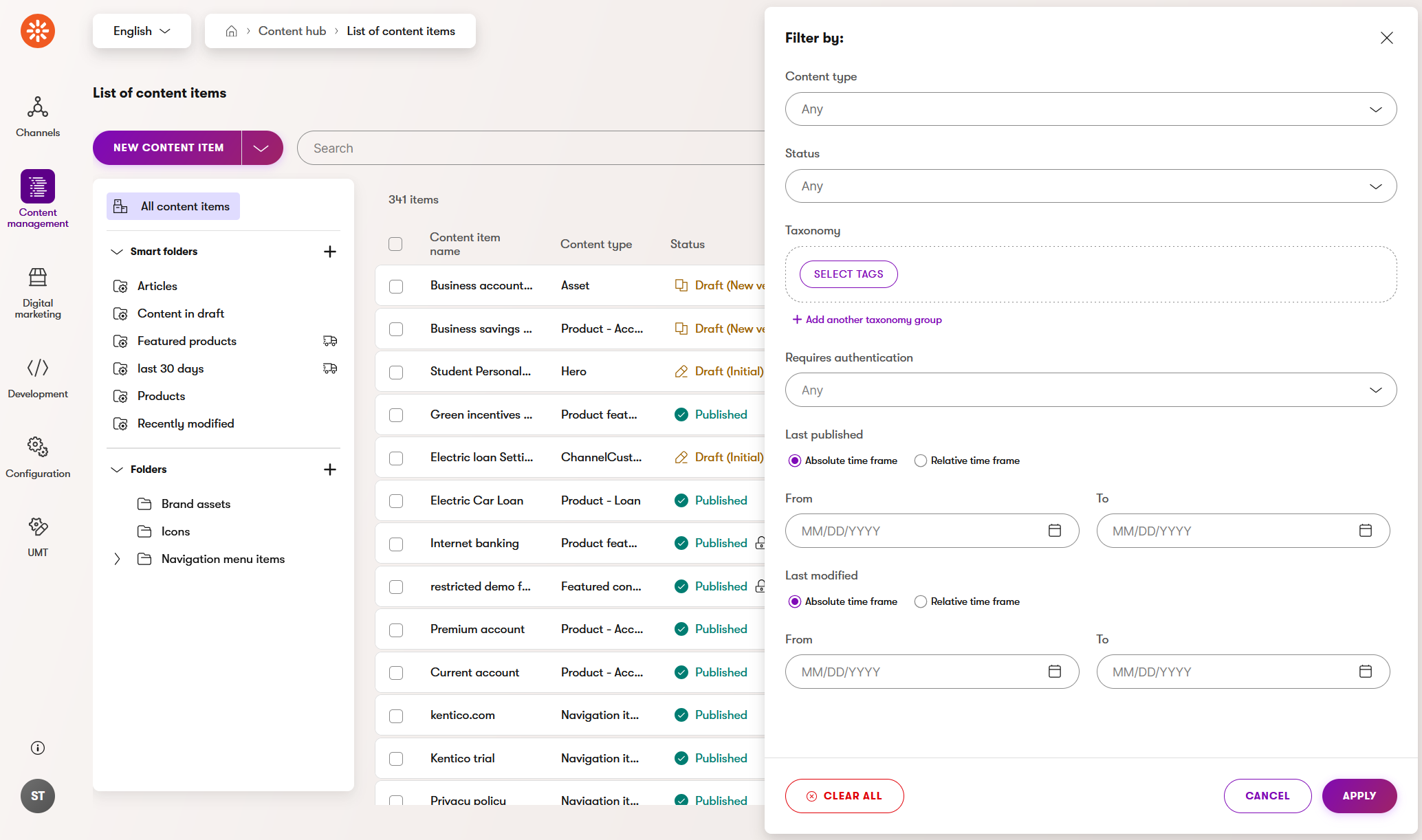
Task: Expand the Requires authentication dropdown
Action: (1090, 390)
